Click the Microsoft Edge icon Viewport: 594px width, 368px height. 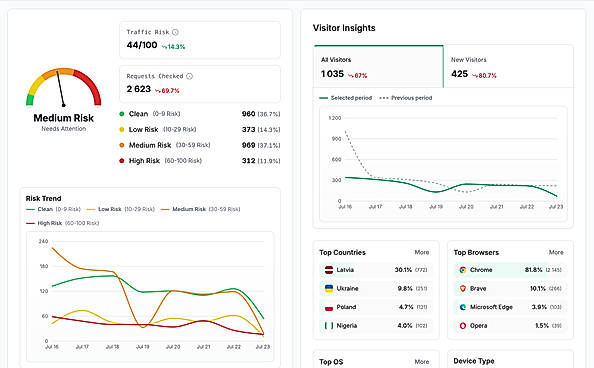(463, 307)
